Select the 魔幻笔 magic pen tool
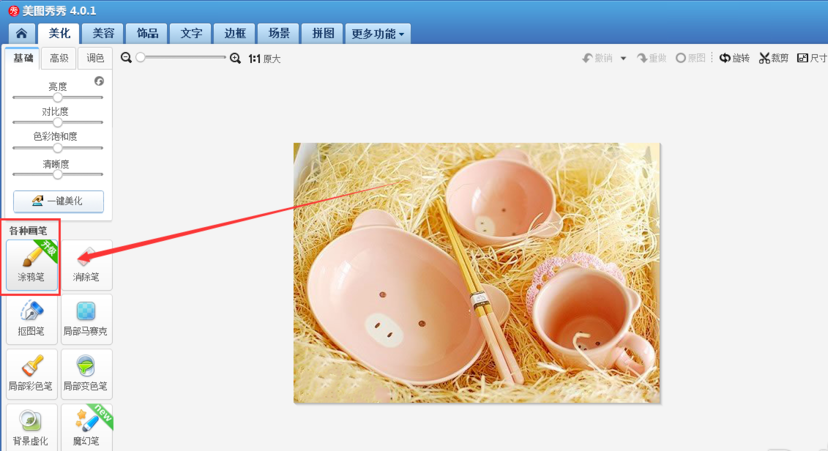This screenshot has width=828, height=451. [87, 428]
